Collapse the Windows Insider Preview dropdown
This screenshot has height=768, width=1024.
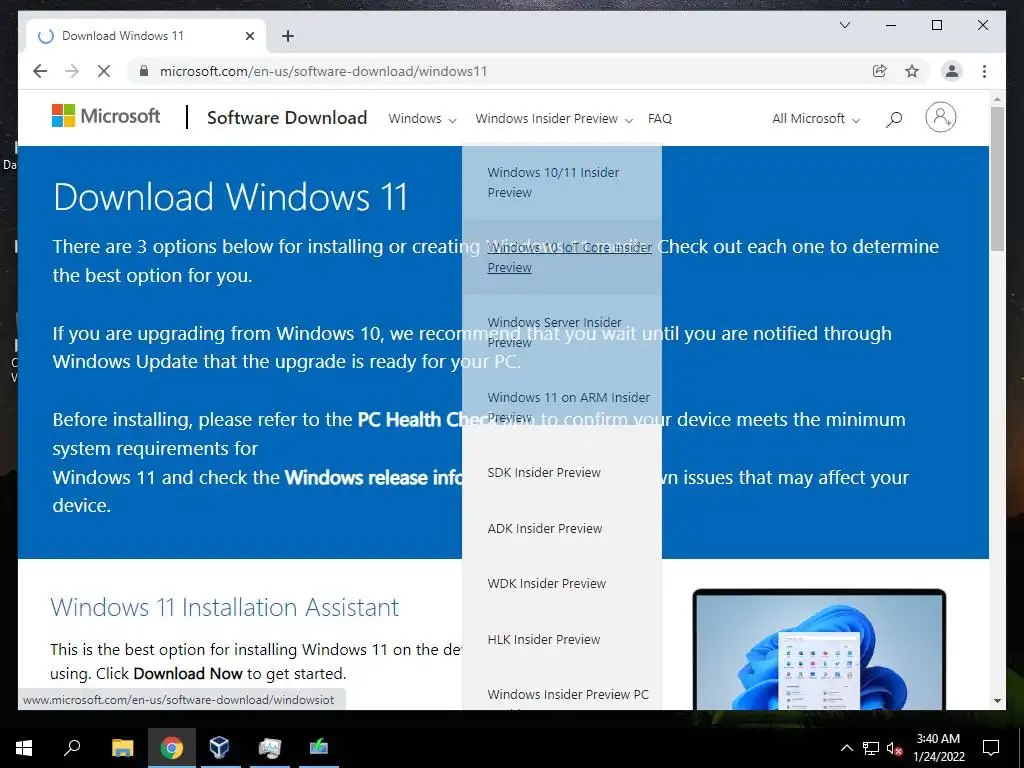pyautogui.click(x=554, y=119)
